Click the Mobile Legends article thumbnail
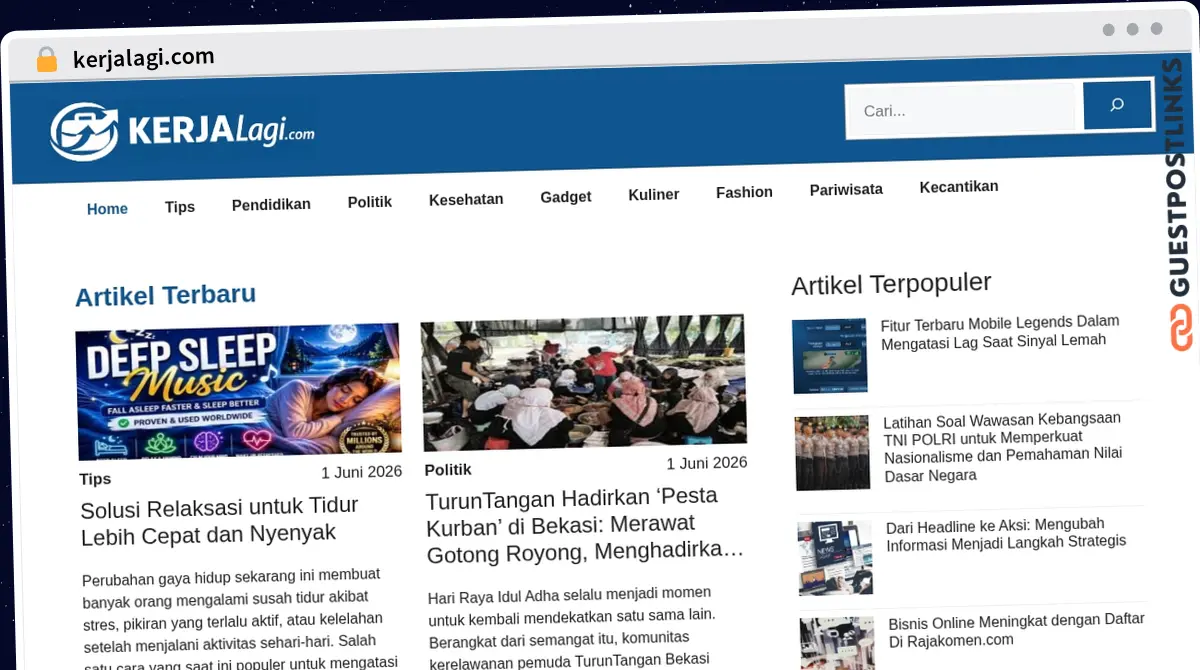Image resolution: width=1200 pixels, height=670 pixels. tap(830, 356)
